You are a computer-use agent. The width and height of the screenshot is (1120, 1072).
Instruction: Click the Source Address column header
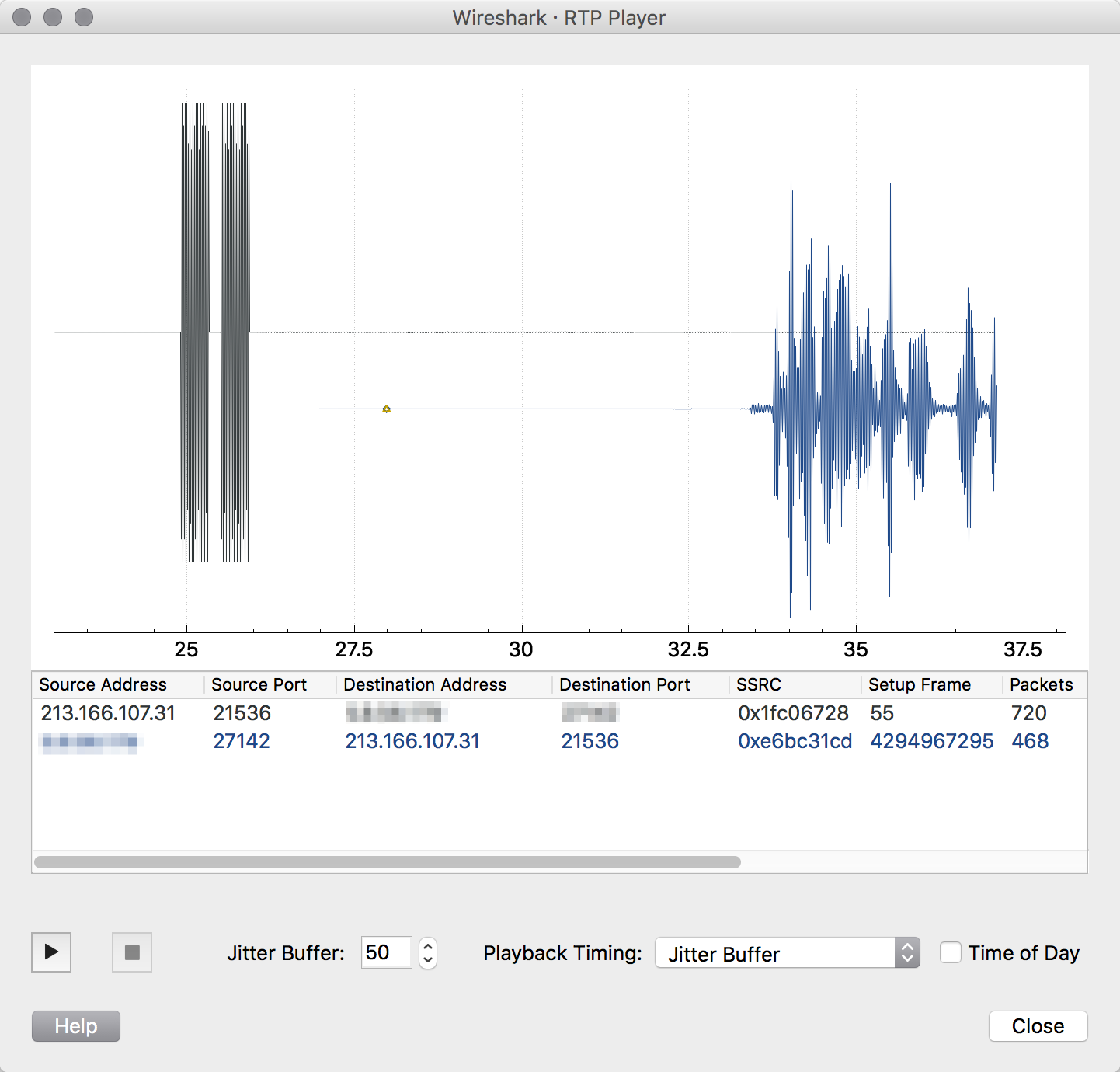click(x=118, y=685)
